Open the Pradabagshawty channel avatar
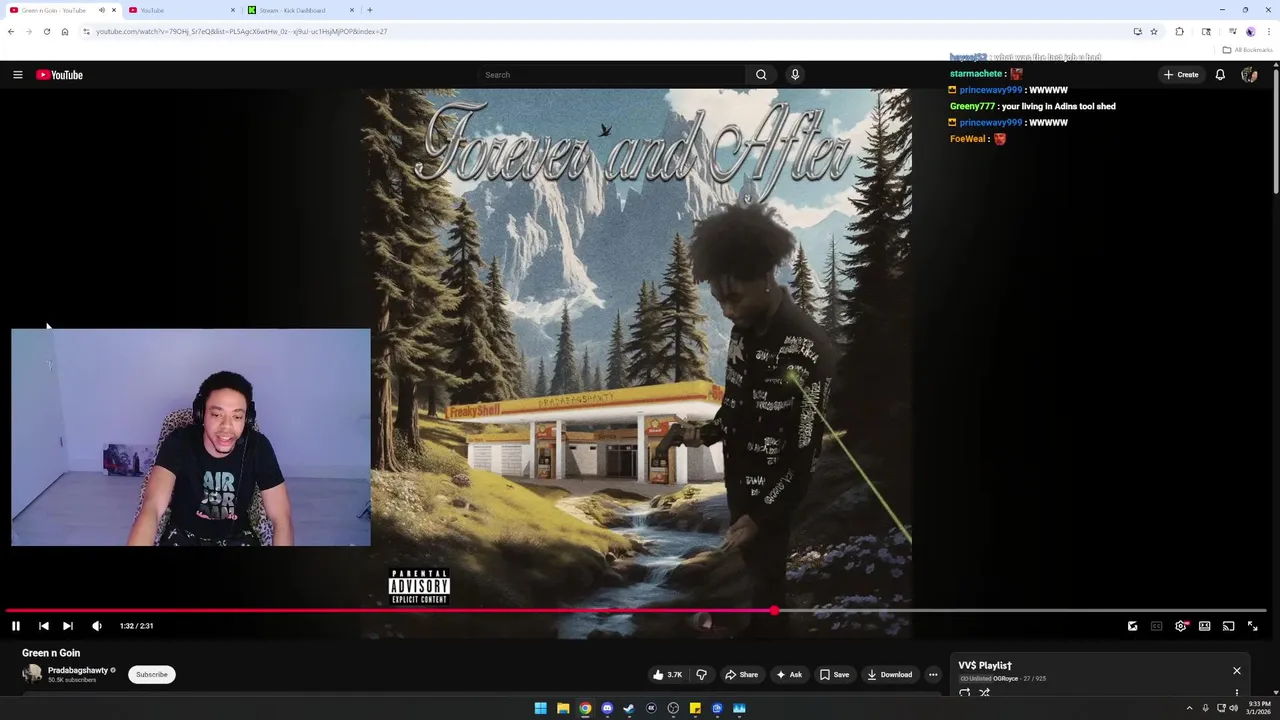This screenshot has width=1280, height=720. 32,674
